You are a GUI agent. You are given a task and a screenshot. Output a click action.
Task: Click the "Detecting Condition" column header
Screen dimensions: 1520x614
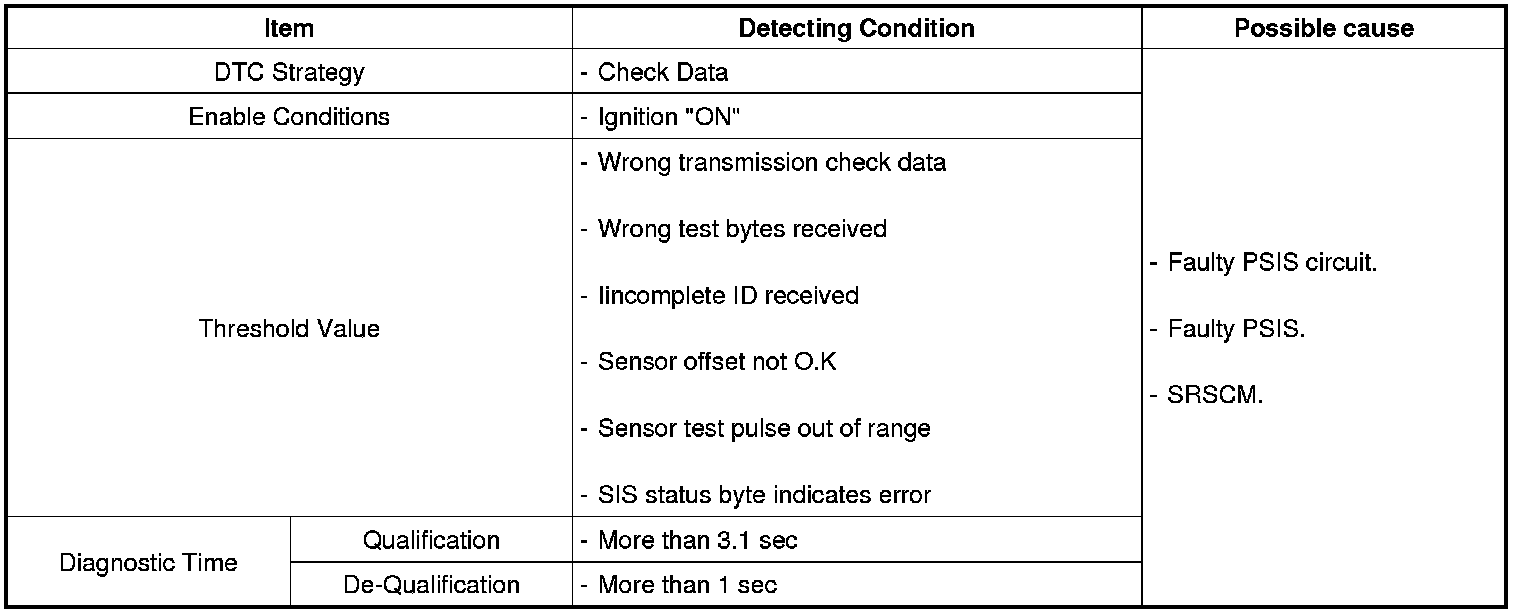point(856,28)
